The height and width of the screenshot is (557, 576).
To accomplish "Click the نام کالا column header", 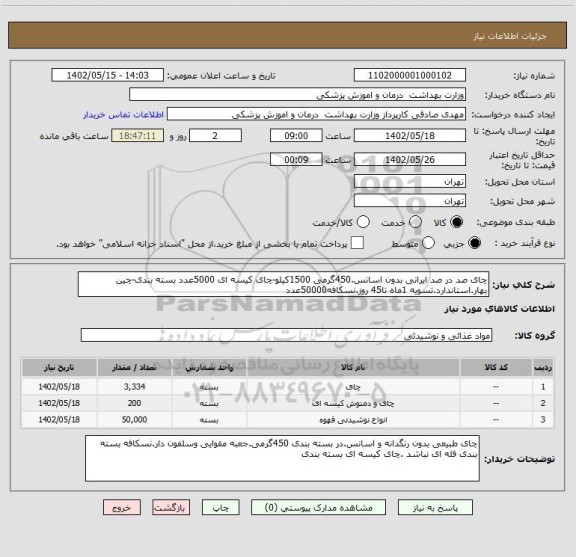I will [x=353, y=367].
